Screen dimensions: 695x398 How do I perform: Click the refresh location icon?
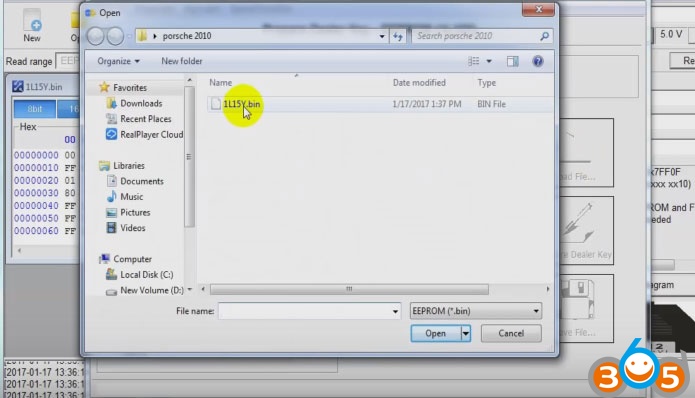[398, 36]
